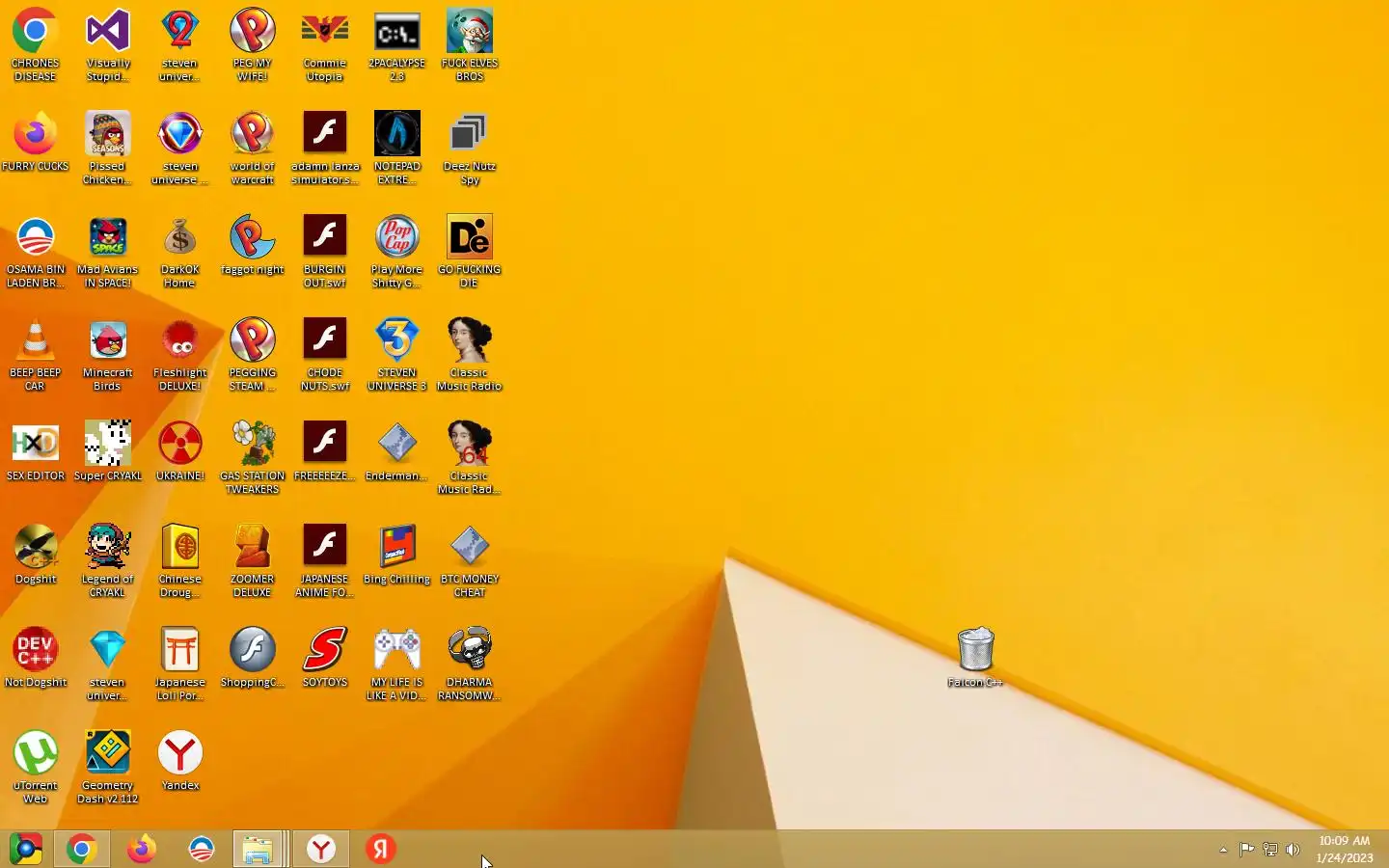
Task: Open the clock showing 10:09 AM
Action: tap(1344, 849)
